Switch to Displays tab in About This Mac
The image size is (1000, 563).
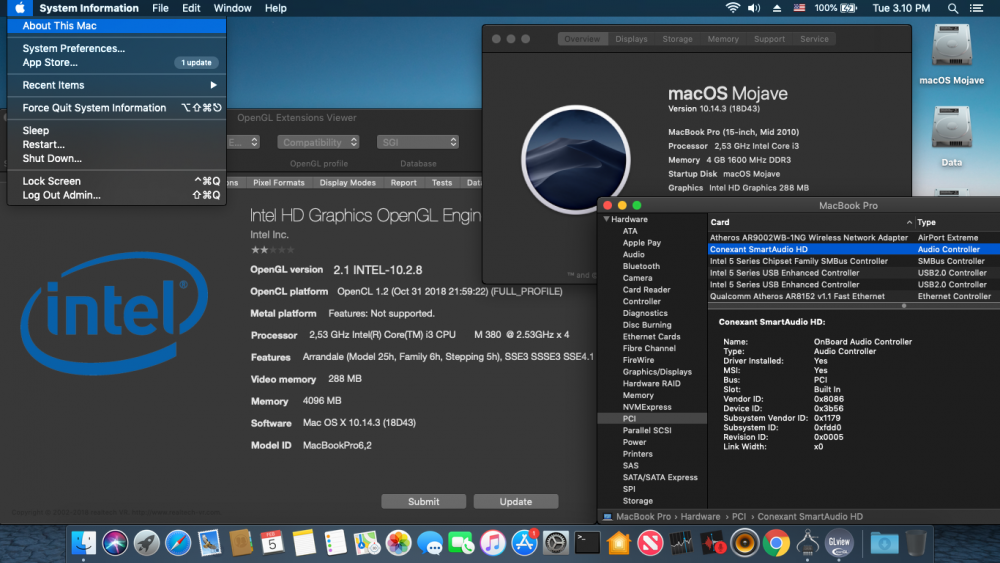[631, 39]
